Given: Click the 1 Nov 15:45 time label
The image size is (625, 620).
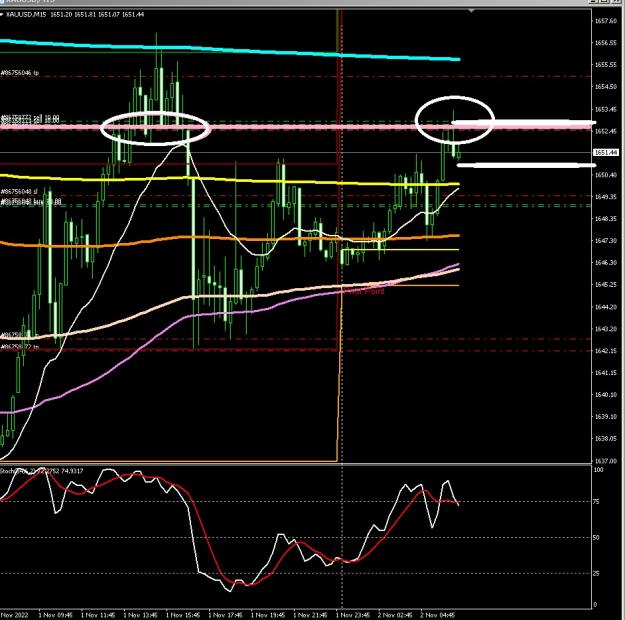Looking at the screenshot, I should point(182,615).
